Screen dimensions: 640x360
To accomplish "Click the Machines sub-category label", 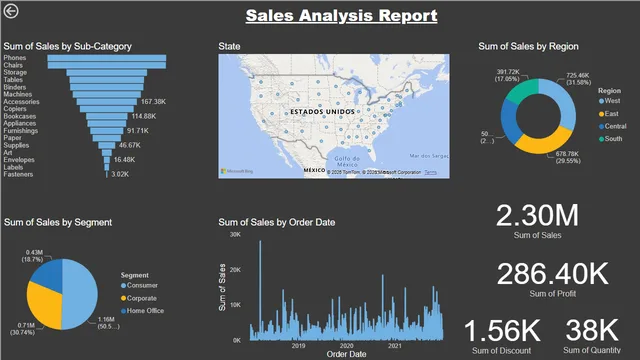I will 18,94.
